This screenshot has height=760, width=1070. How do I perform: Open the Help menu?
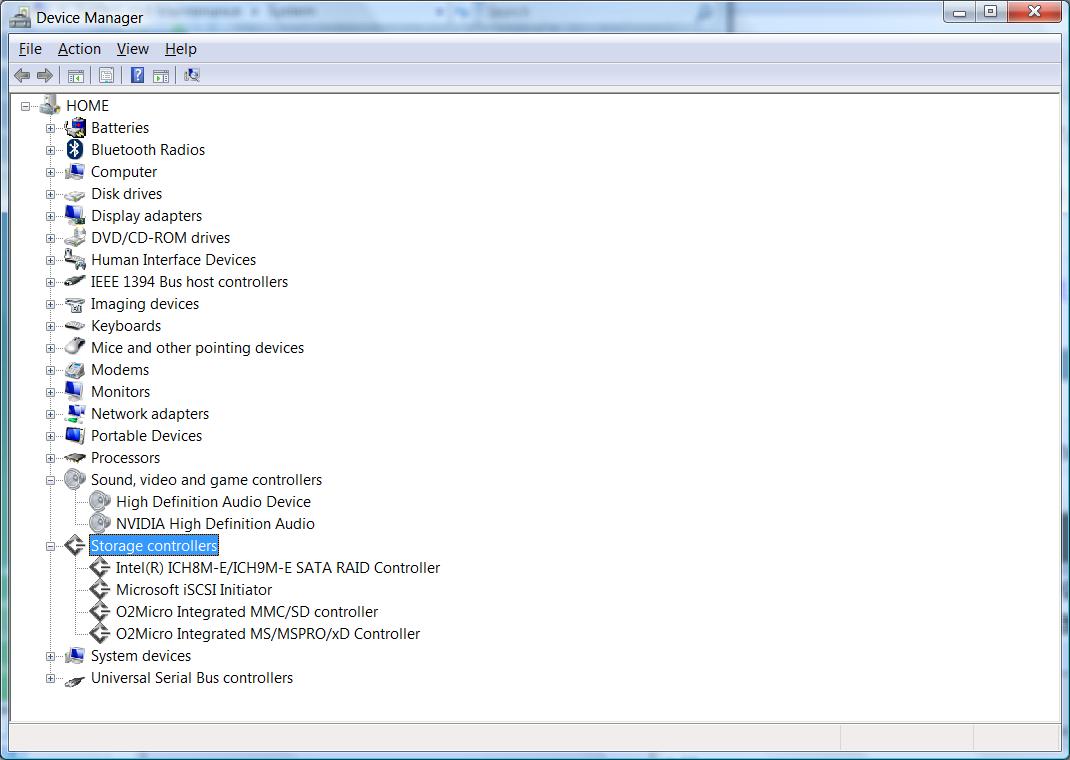point(181,49)
